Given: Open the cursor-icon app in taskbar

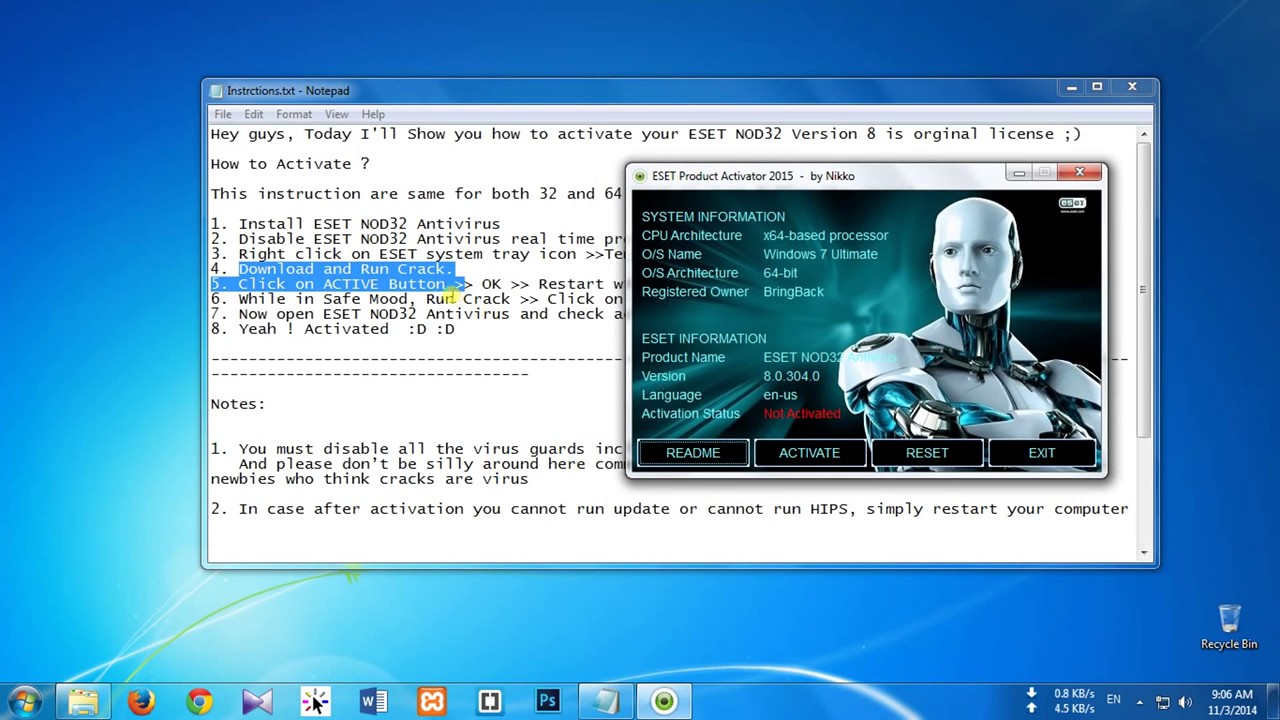Looking at the screenshot, I should [315, 701].
